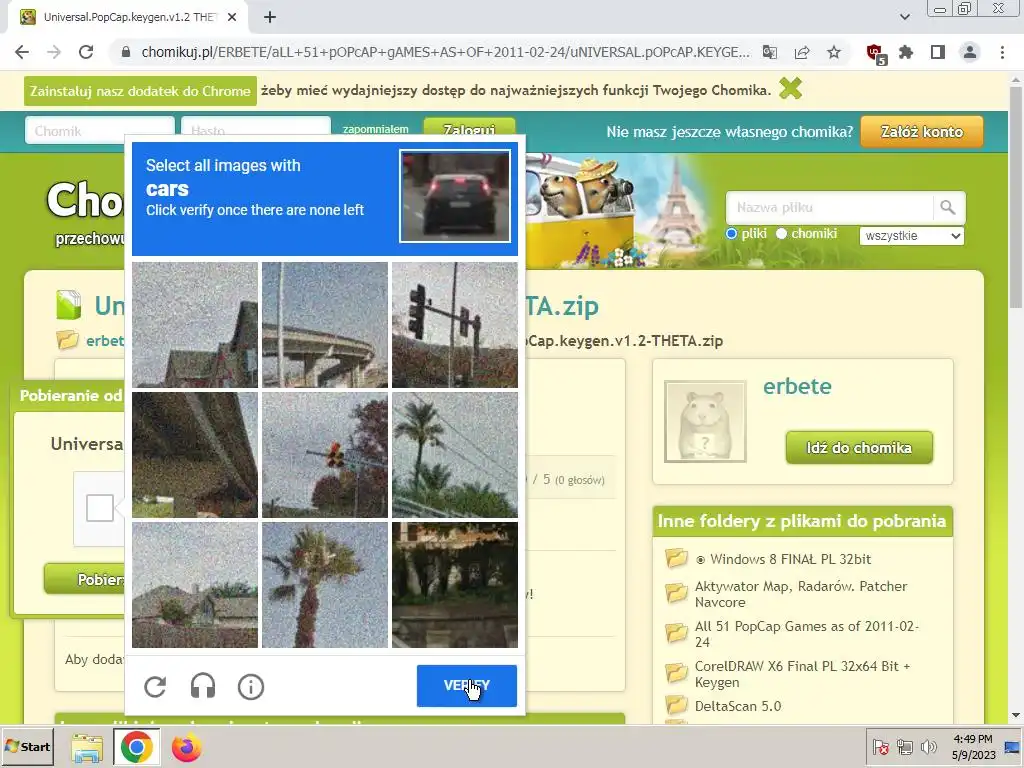Select bottom-middle palm tree captcha tile
1024x768 pixels.
point(325,585)
